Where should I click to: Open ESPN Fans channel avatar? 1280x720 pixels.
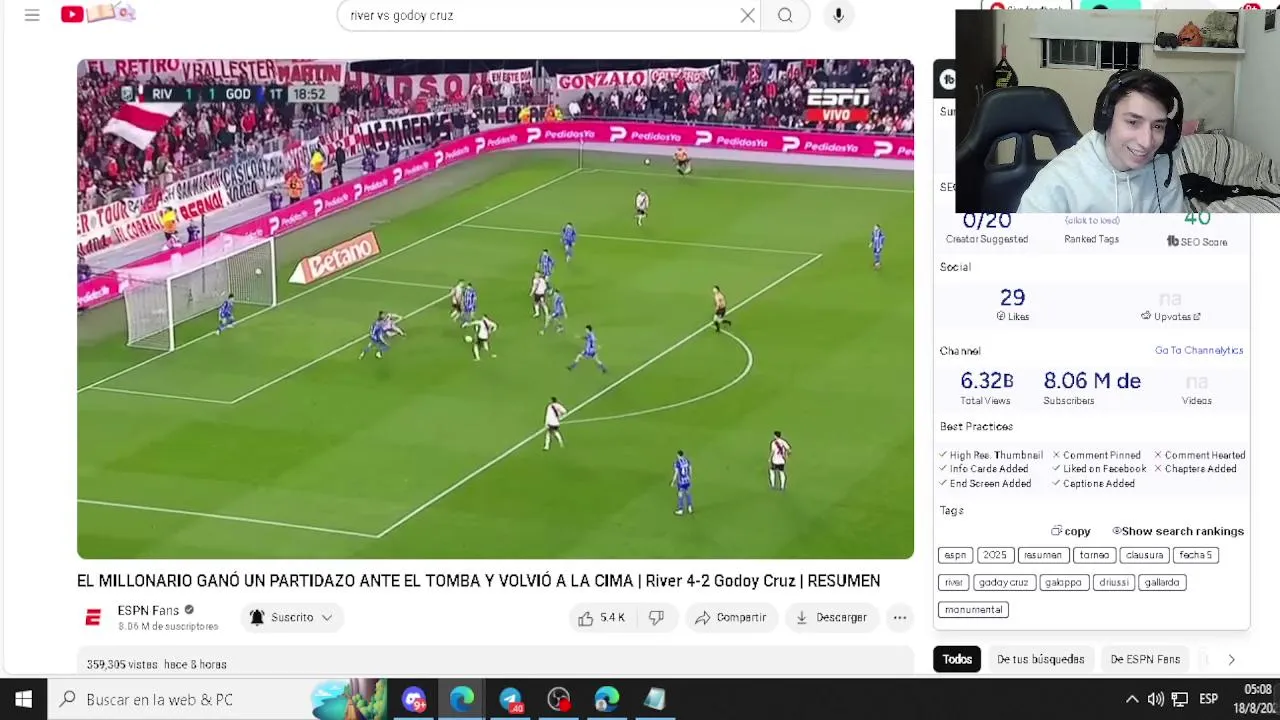coord(93,618)
